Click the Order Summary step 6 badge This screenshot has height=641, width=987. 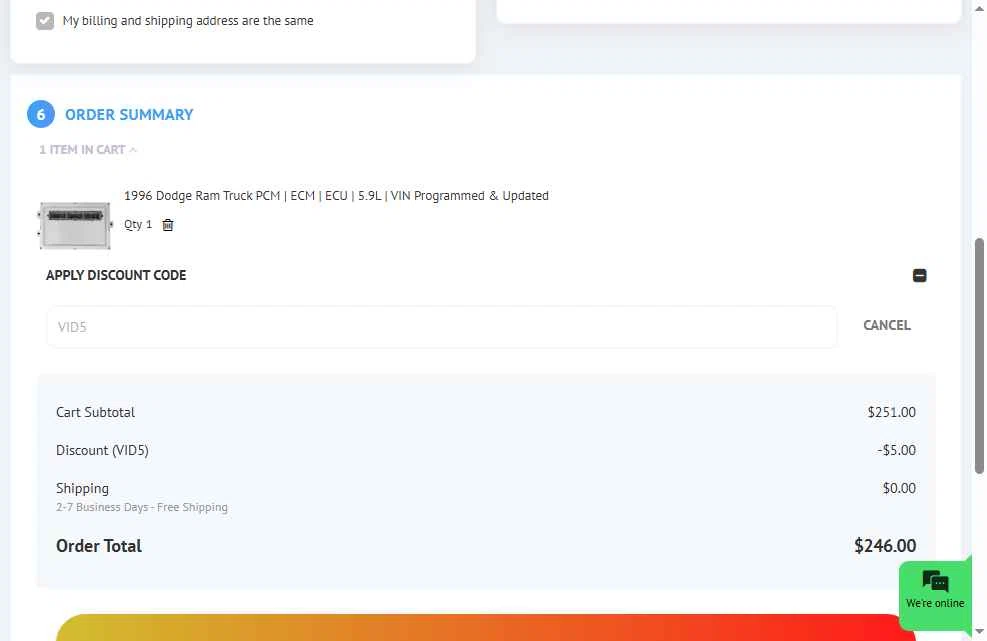[41, 115]
